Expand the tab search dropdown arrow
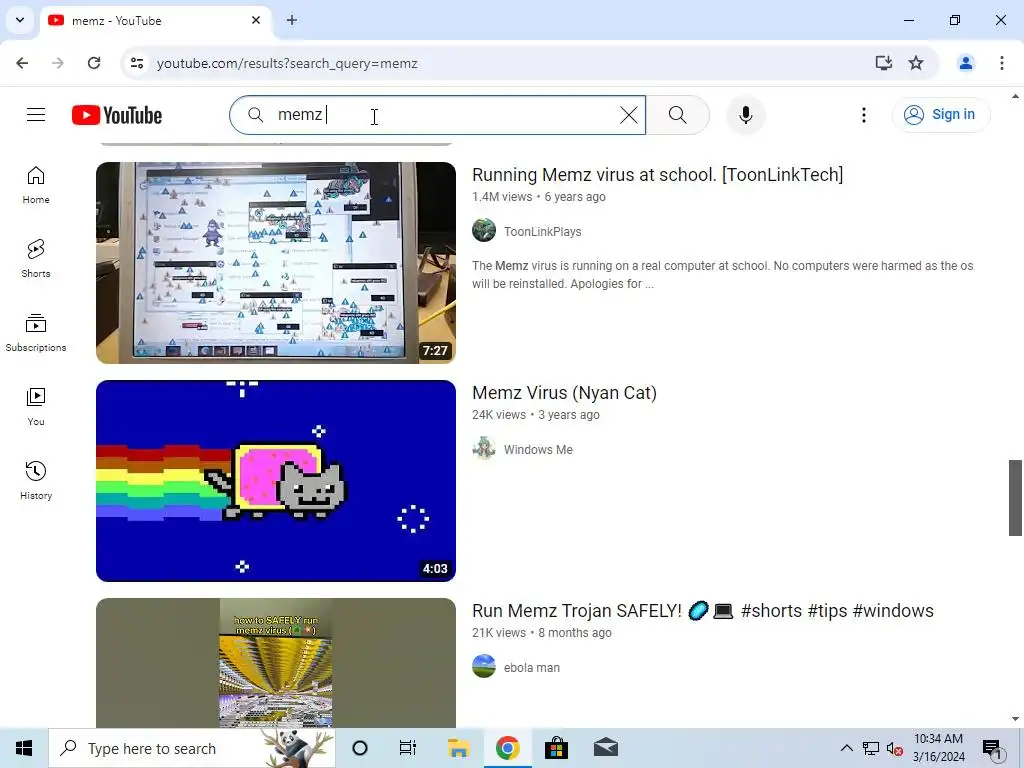This screenshot has height=768, width=1024. pyautogui.click(x=20, y=20)
